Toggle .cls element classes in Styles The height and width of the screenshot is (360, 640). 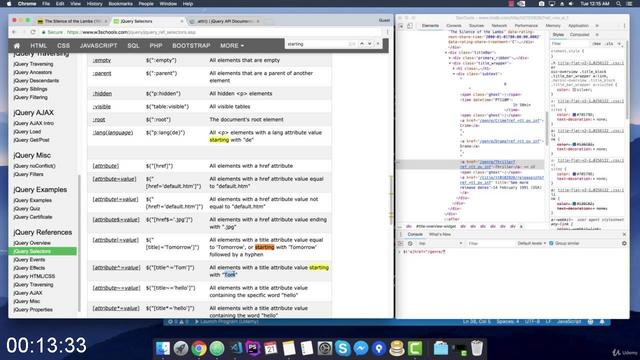610,44
